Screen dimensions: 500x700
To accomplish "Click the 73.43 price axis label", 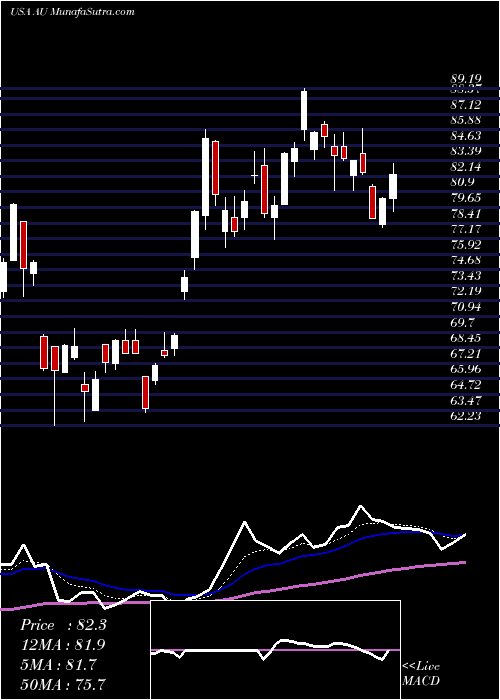I will pyautogui.click(x=465, y=276).
